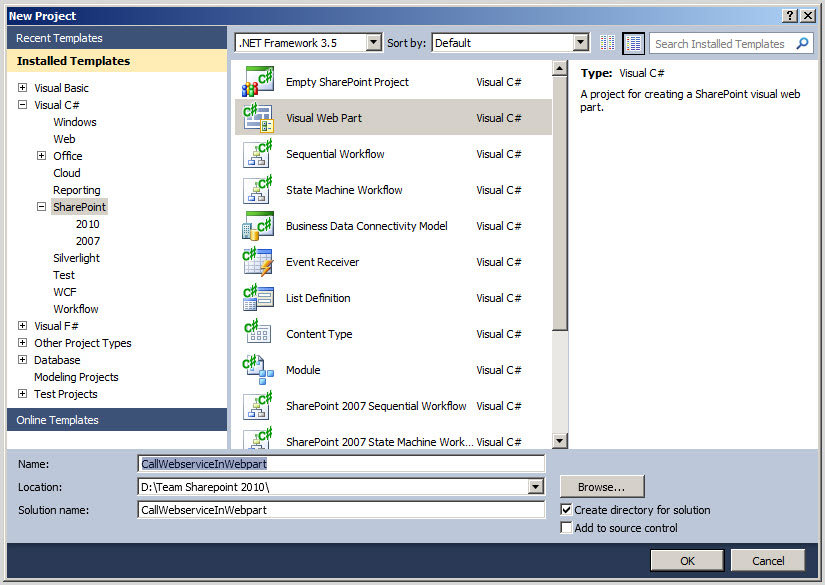
Task: Select the "Event Receiver" template name
Action: pos(322,262)
